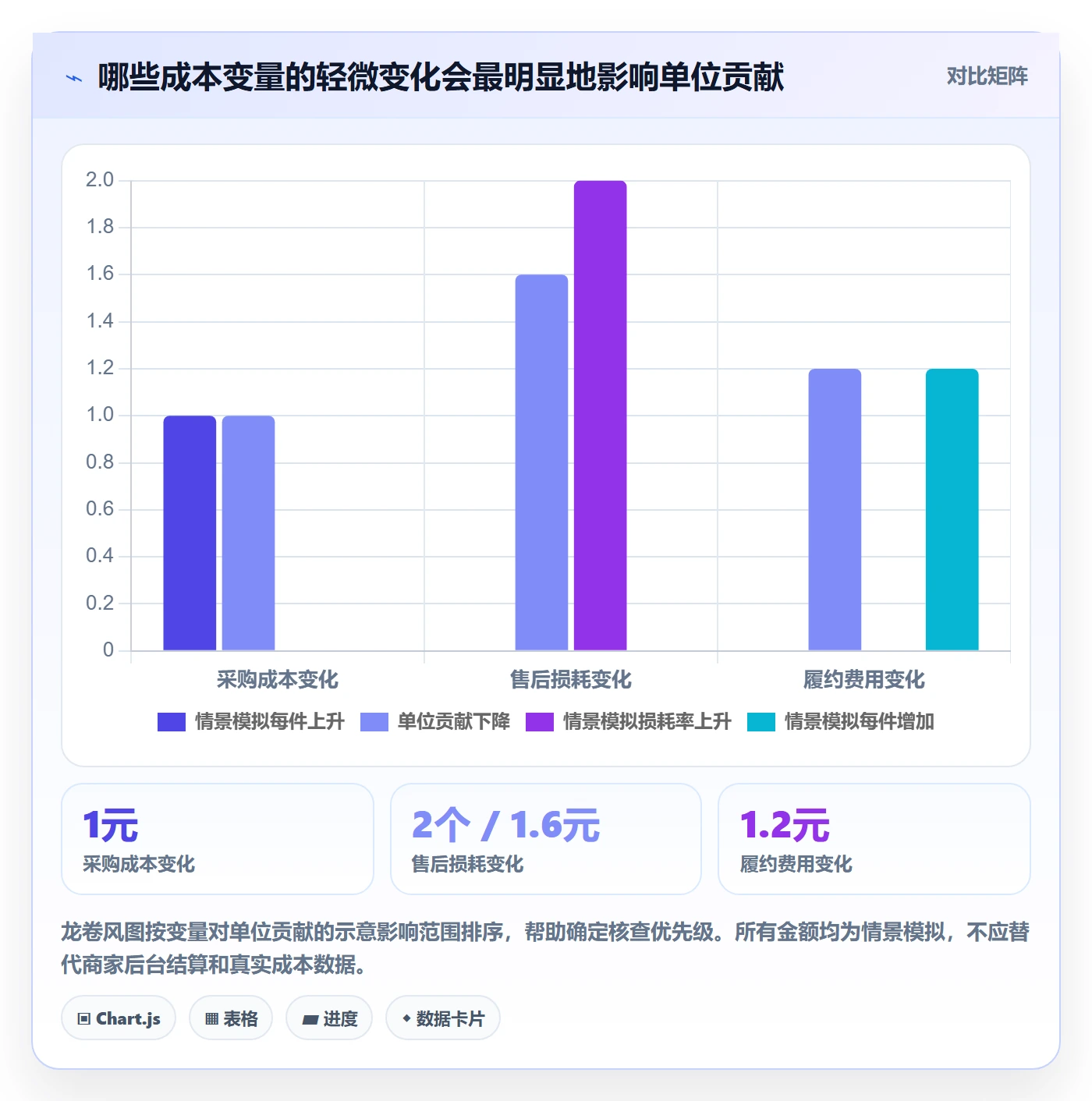Click the 情景模拟损耗率上升 legend label
Screen dimensions: 1092x1101
pos(647,722)
